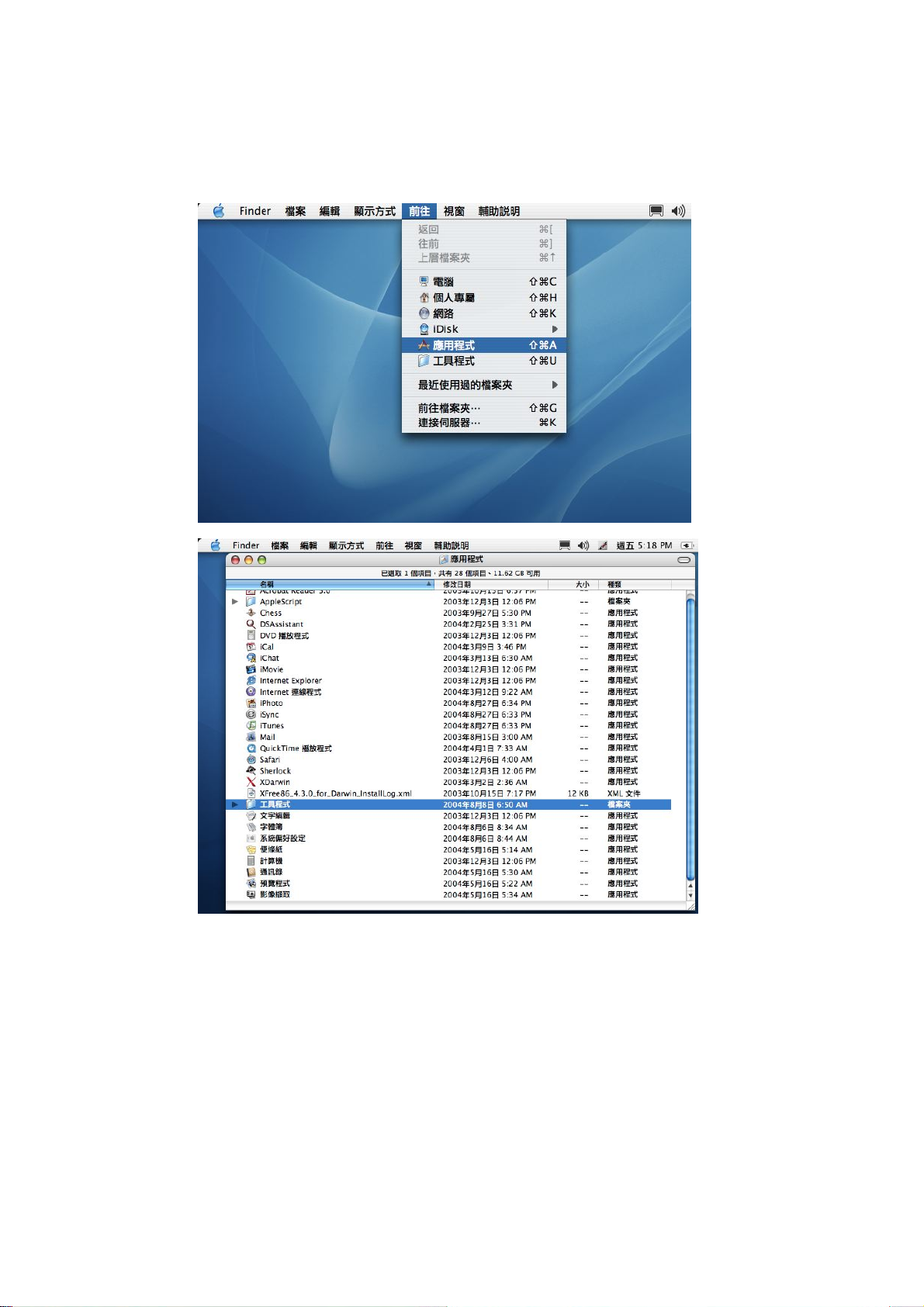This screenshot has width=924, height=1307.
Task: Click the 12 KB size cell
Action: pos(578,794)
